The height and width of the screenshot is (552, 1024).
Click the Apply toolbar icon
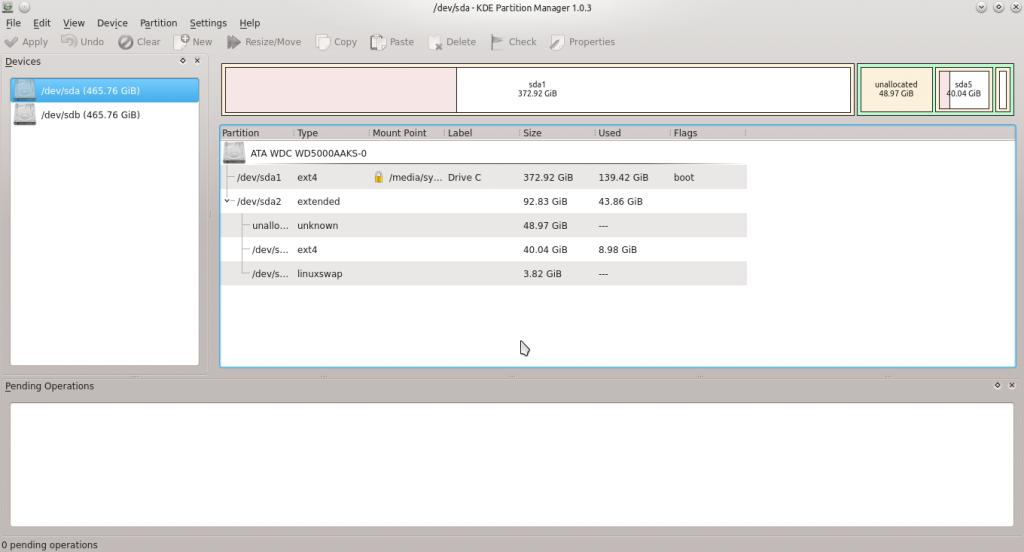[x=12, y=42]
